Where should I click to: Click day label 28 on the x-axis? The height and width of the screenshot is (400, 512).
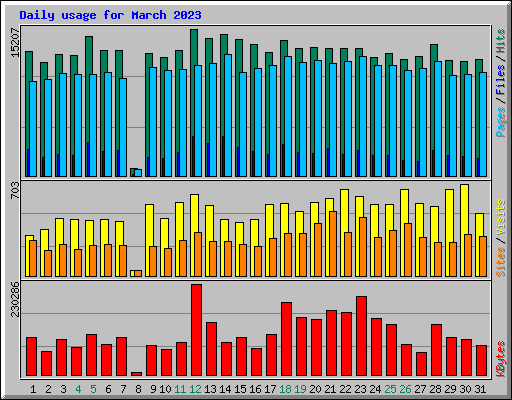436,389
